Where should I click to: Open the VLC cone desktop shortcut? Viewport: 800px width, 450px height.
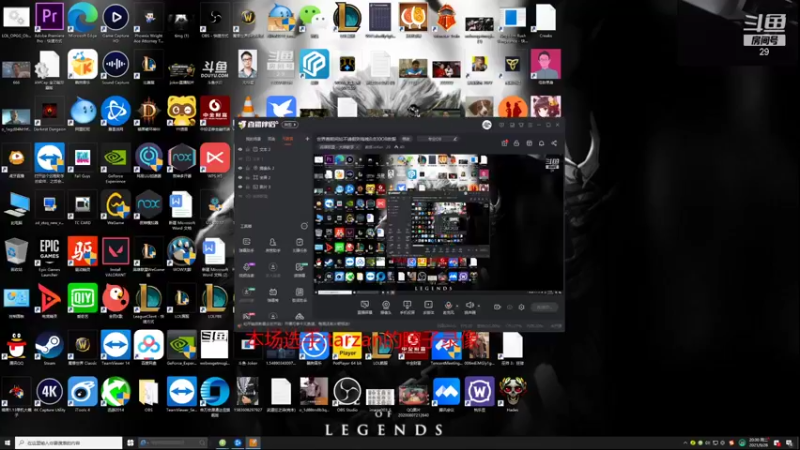click(248, 106)
